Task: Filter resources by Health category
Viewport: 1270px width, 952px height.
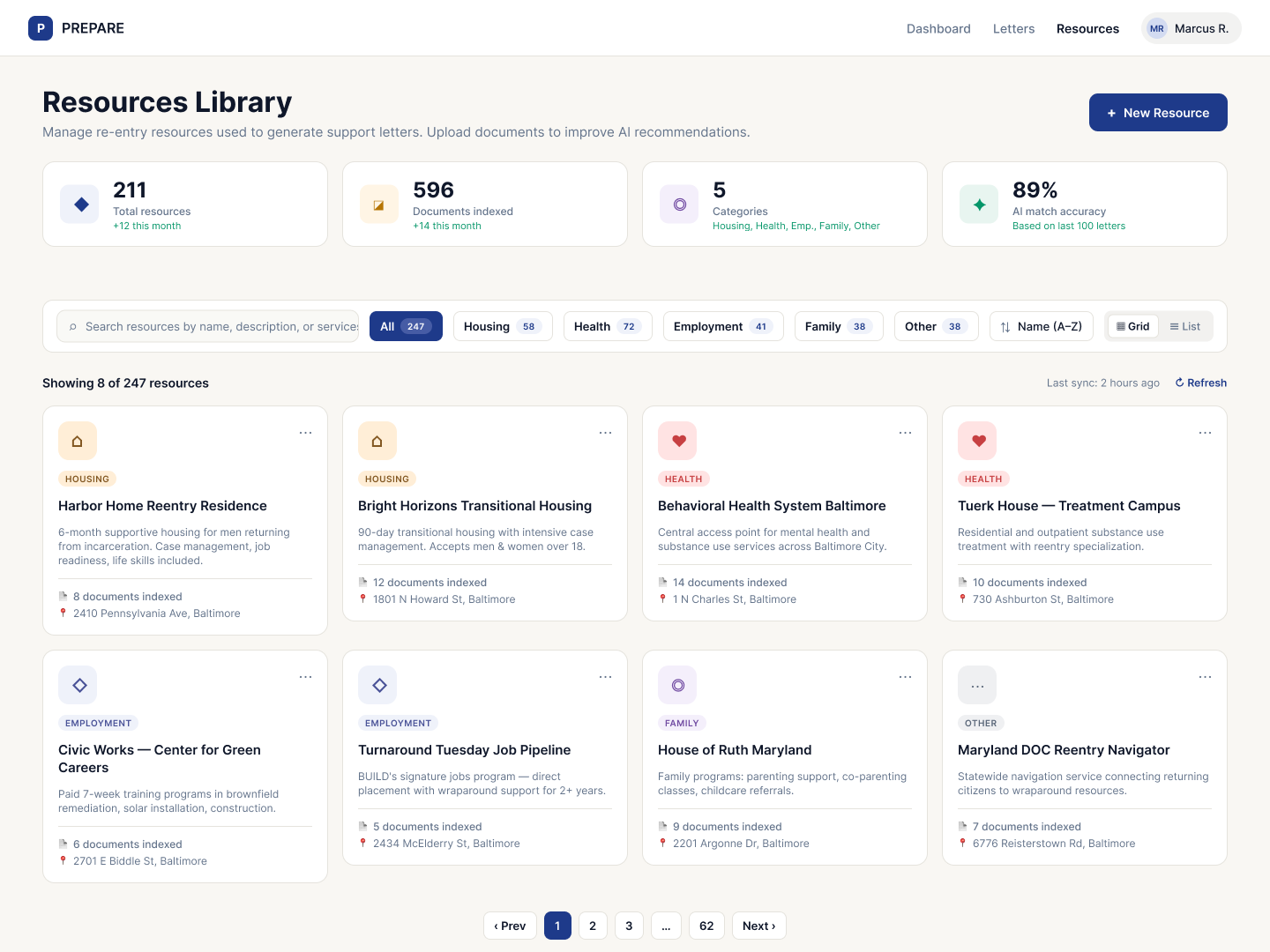Action: pyautogui.click(x=608, y=326)
